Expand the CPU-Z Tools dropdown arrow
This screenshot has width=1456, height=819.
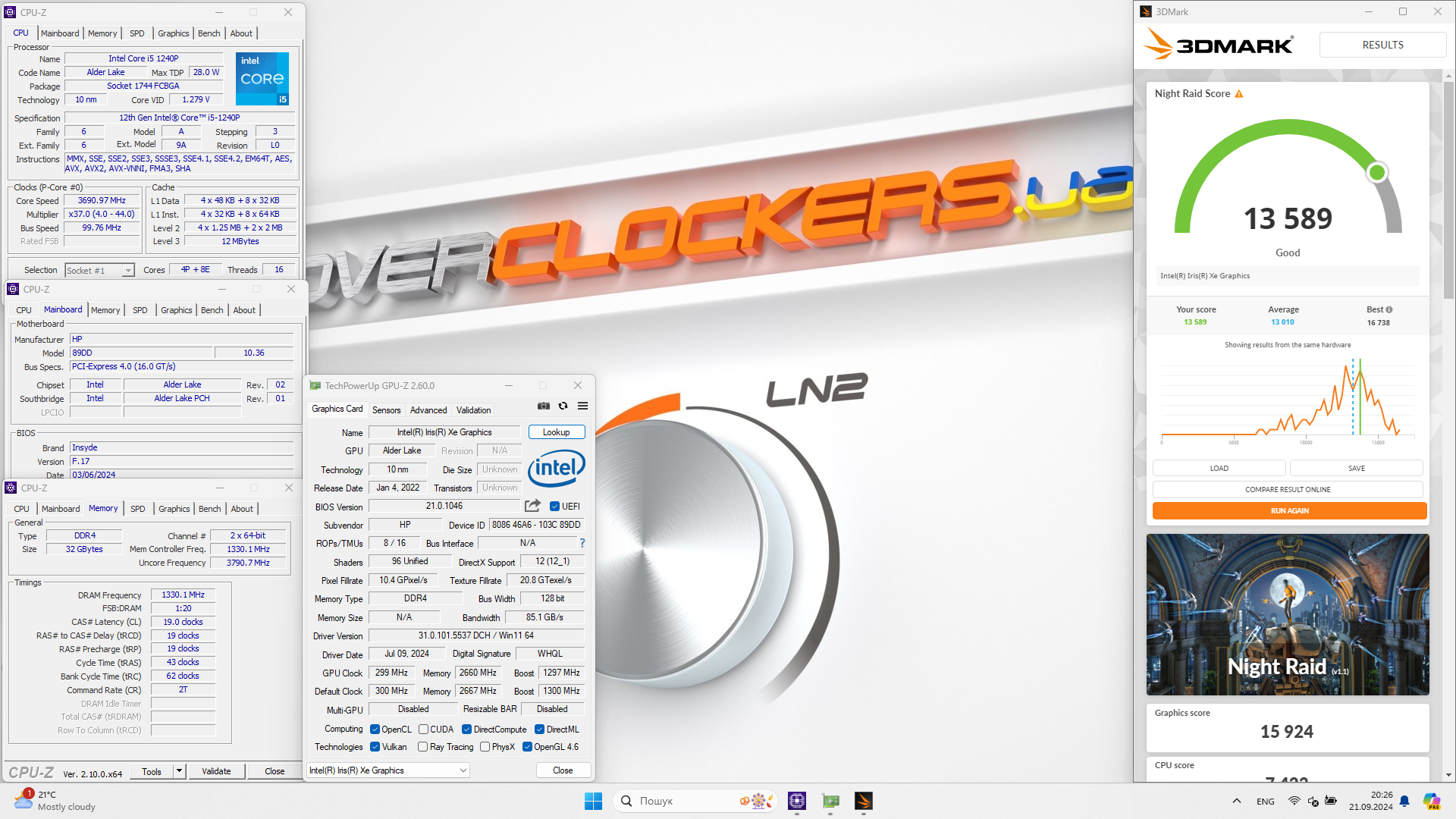[x=179, y=771]
